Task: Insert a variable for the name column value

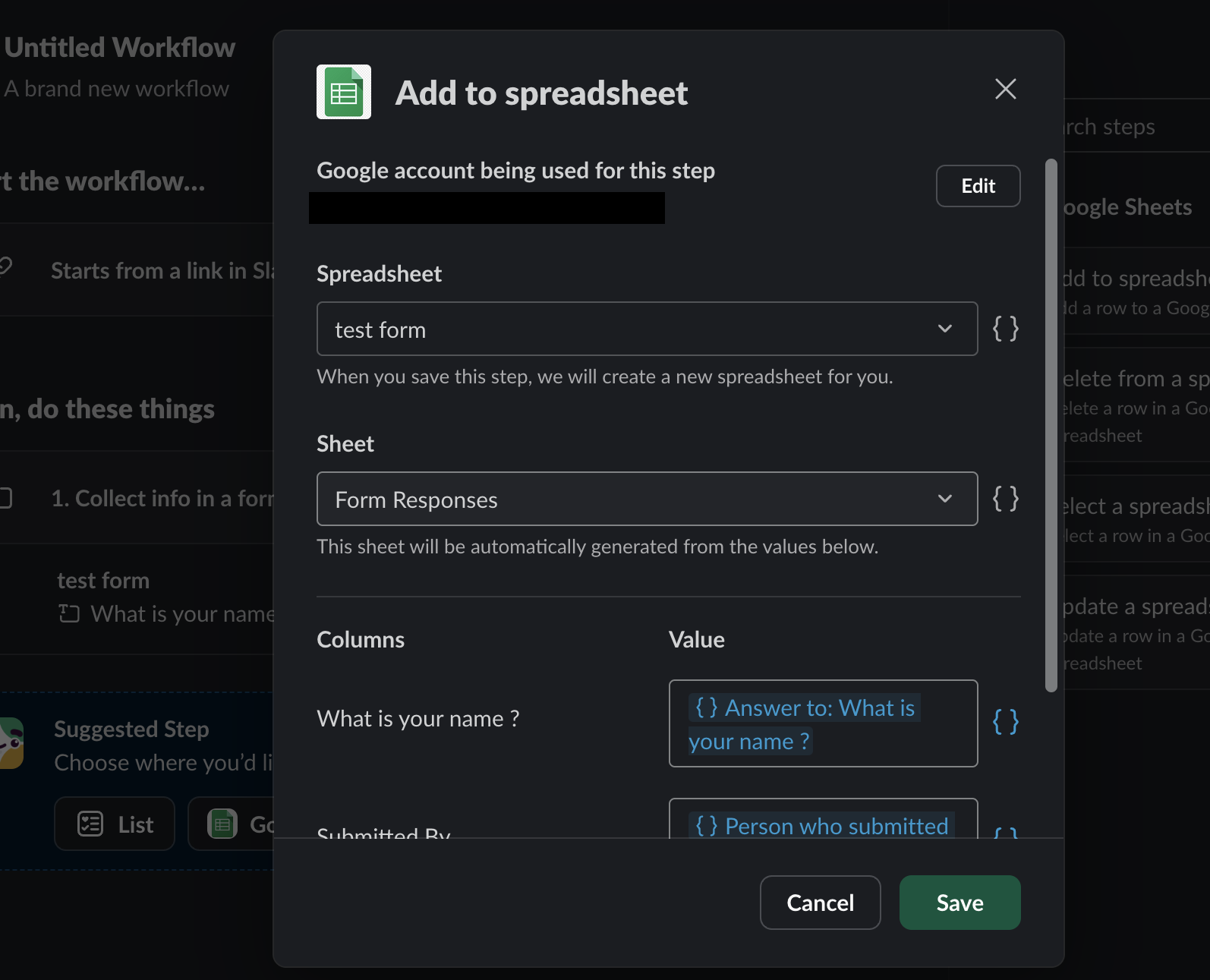Action: (1006, 721)
